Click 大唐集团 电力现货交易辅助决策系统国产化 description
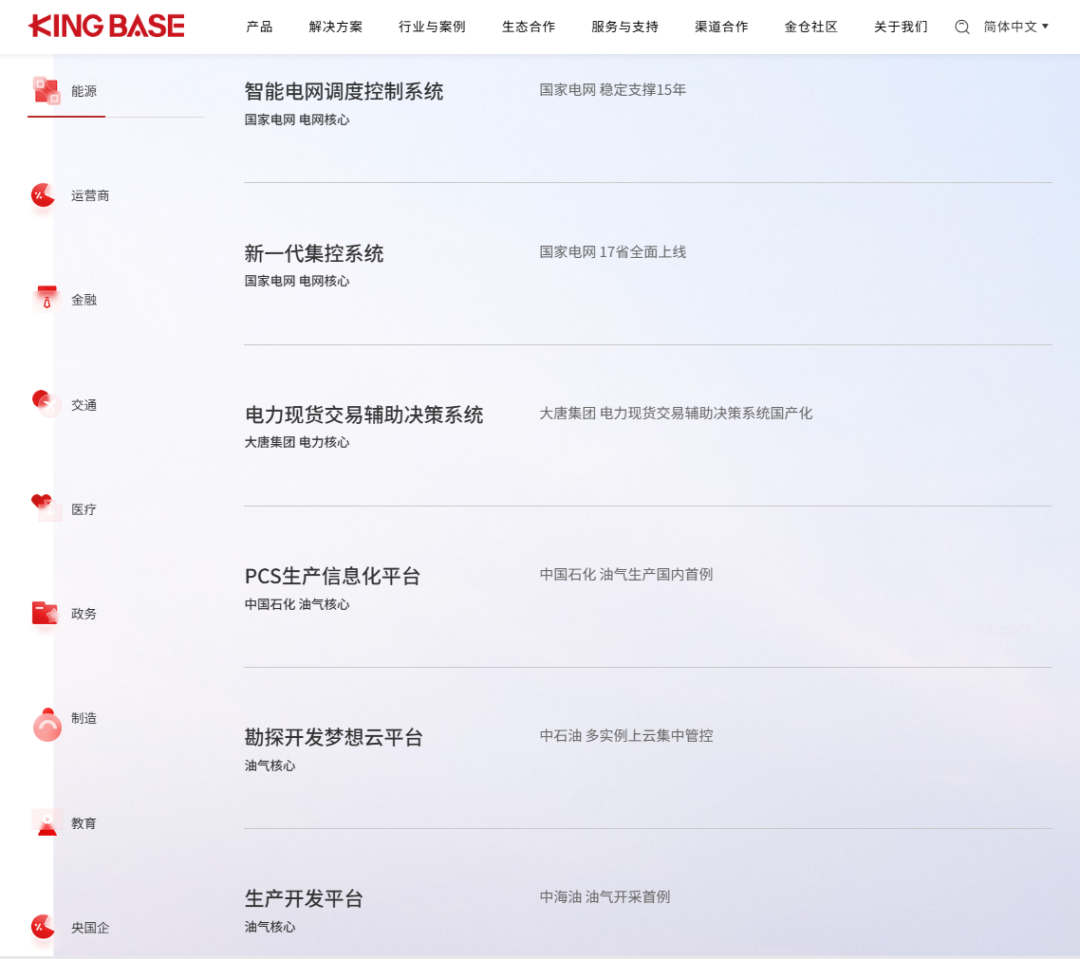 pyautogui.click(x=676, y=413)
